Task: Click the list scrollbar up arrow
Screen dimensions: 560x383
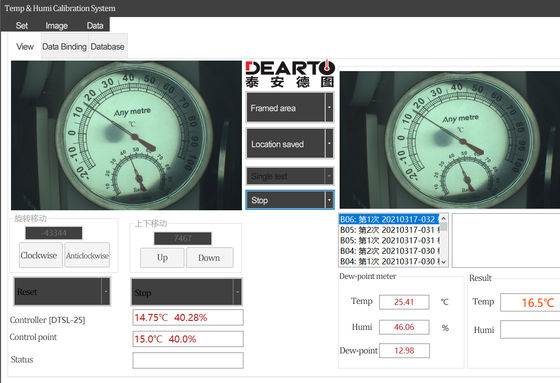Action: pyautogui.click(x=443, y=218)
